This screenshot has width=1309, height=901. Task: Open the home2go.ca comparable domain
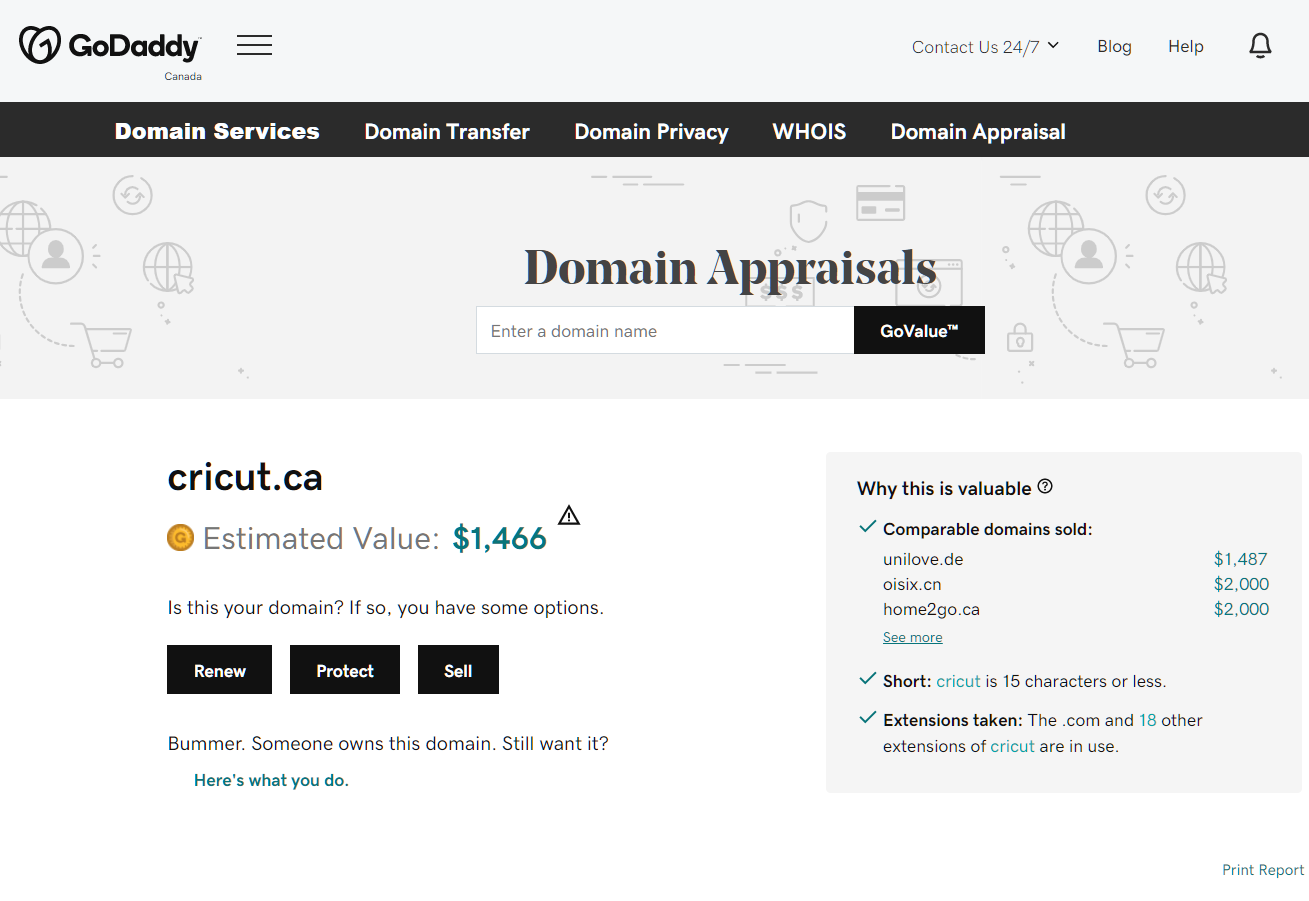click(931, 609)
